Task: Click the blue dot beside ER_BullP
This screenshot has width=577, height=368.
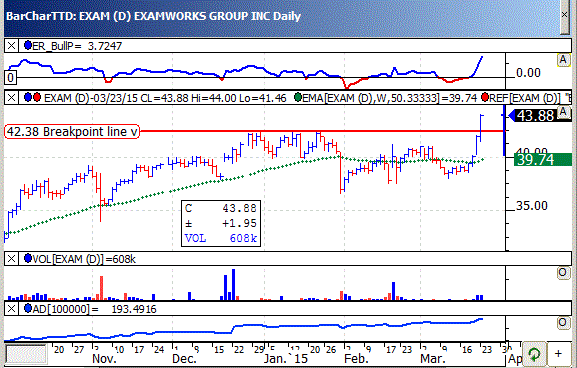Action: point(28,45)
